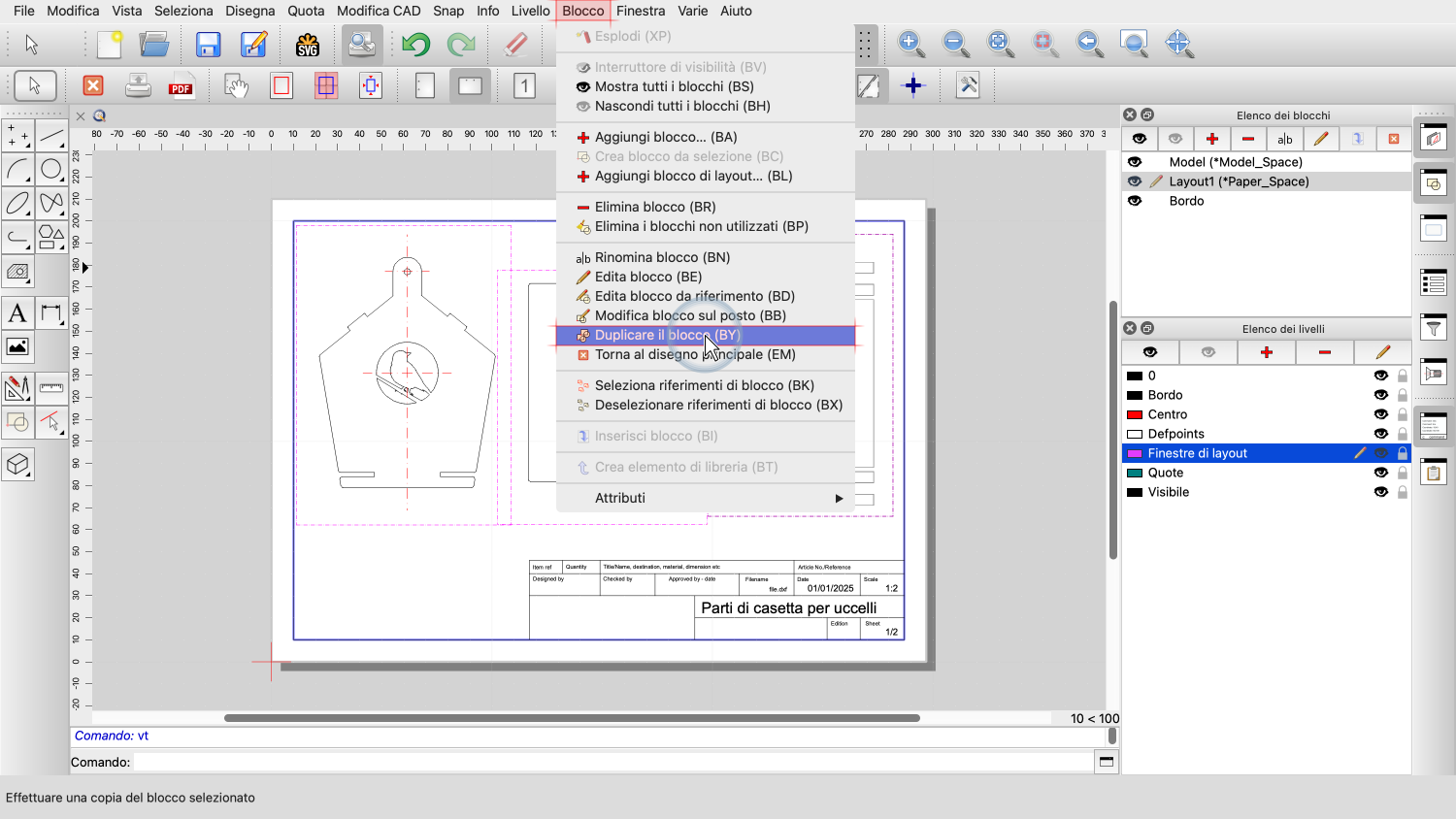Toggle lock on Centro layer
The image size is (1456, 819).
[1403, 414]
